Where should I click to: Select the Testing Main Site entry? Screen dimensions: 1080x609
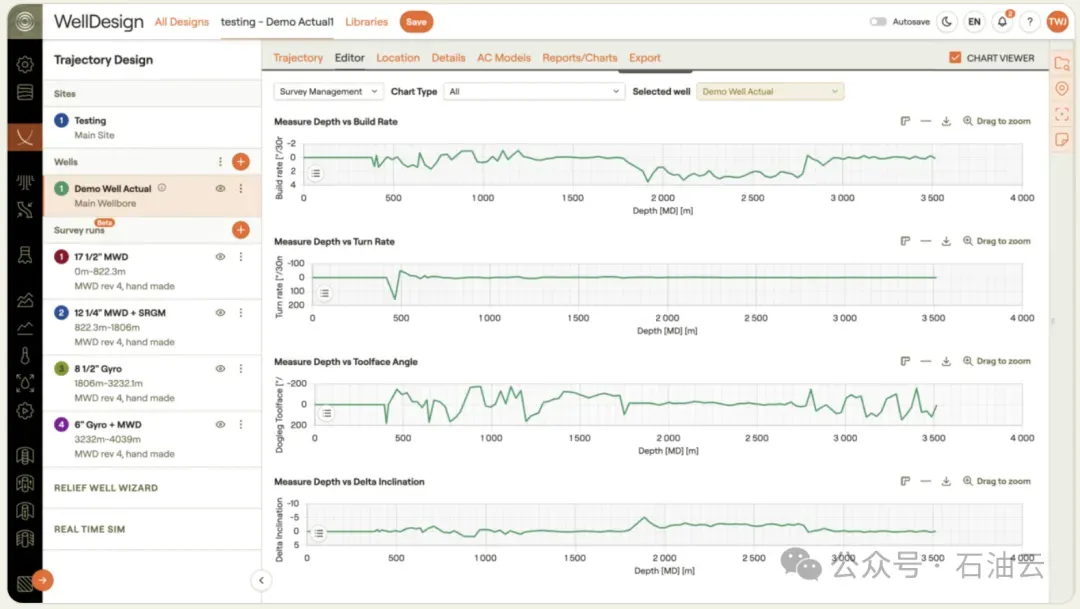coord(152,127)
